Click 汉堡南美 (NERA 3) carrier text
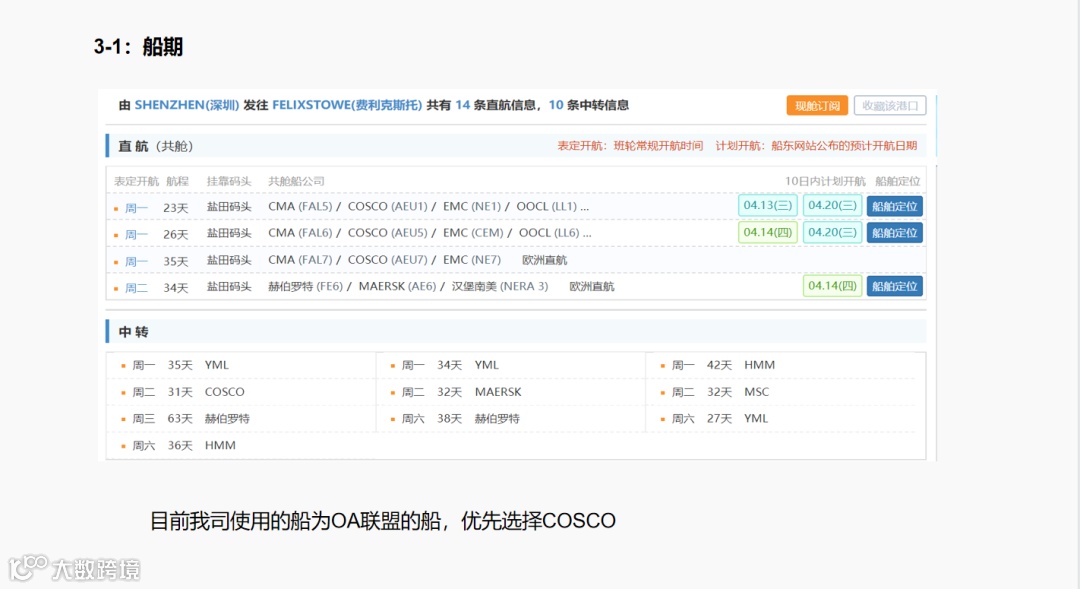Image resolution: width=1080 pixels, height=589 pixels. (500, 286)
